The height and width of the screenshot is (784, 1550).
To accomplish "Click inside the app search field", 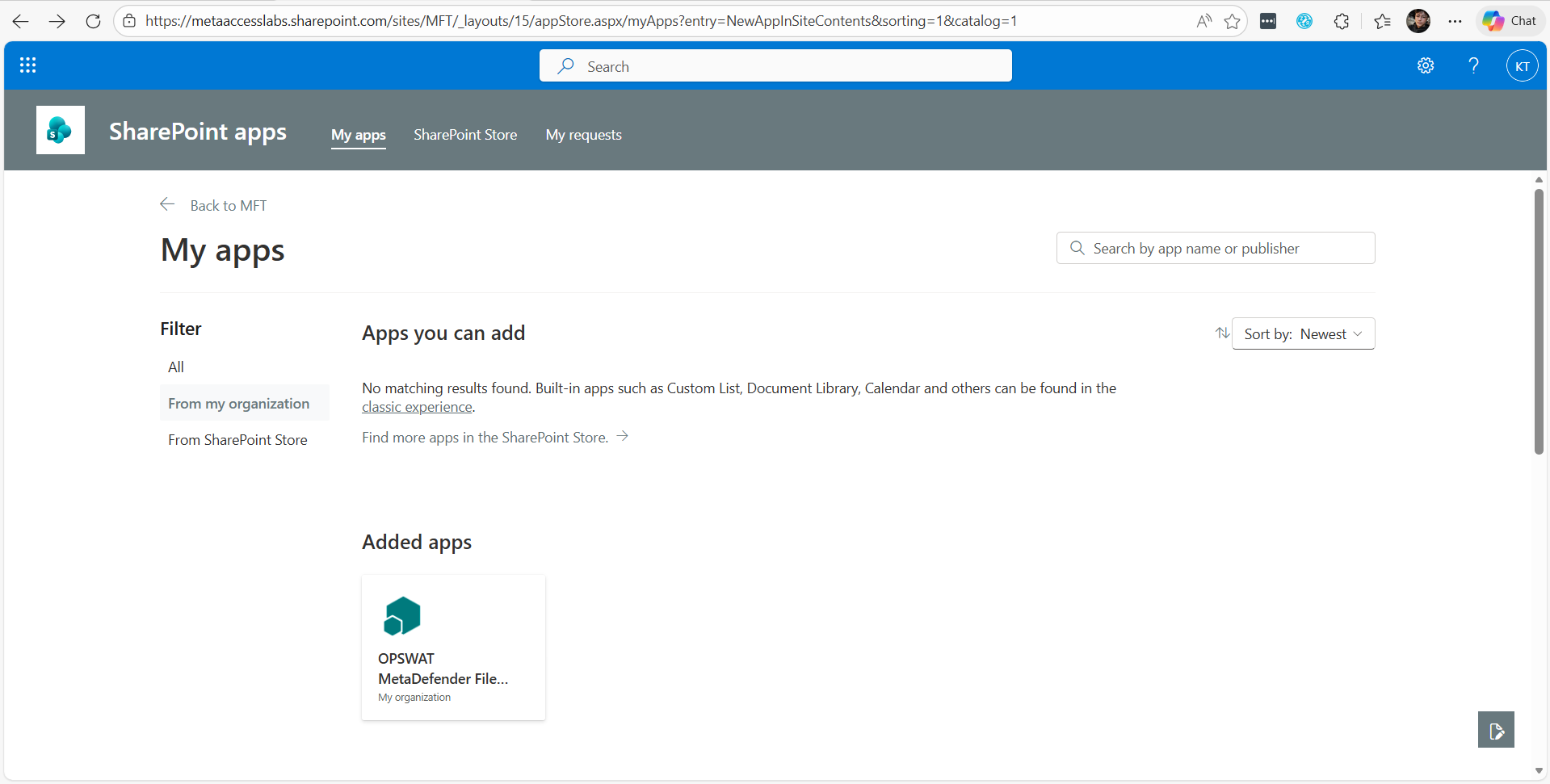I will coord(1215,248).
